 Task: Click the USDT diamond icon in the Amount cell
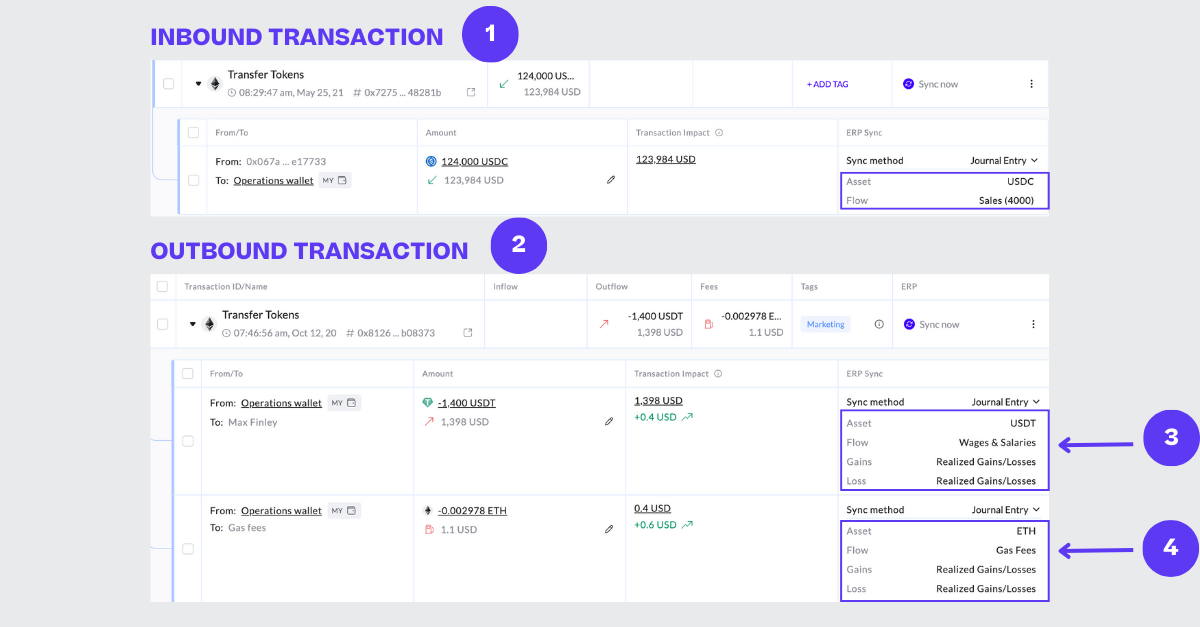[x=428, y=403]
